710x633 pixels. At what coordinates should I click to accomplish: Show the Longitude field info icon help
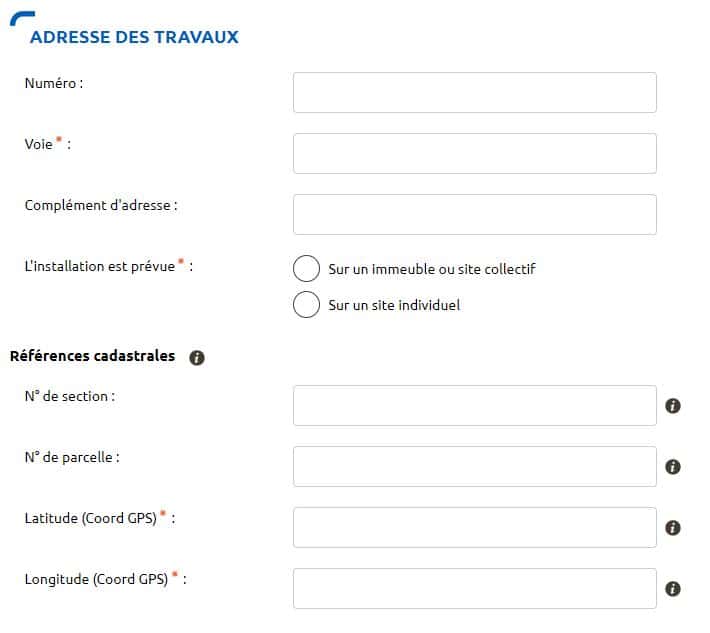pyautogui.click(x=673, y=589)
